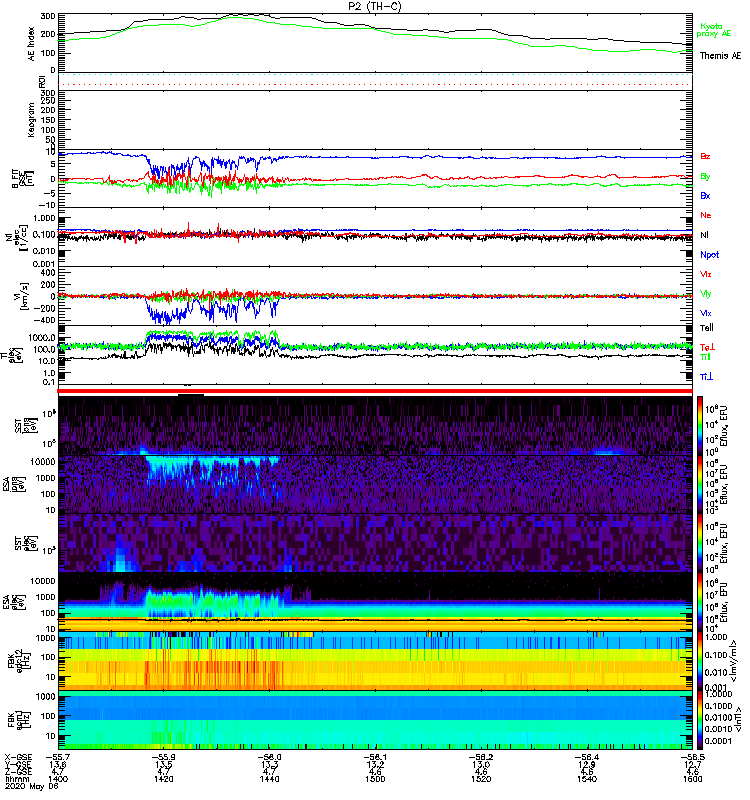Select the black Te parallel legend label
The image size is (750, 800).
pyautogui.click(x=707, y=328)
